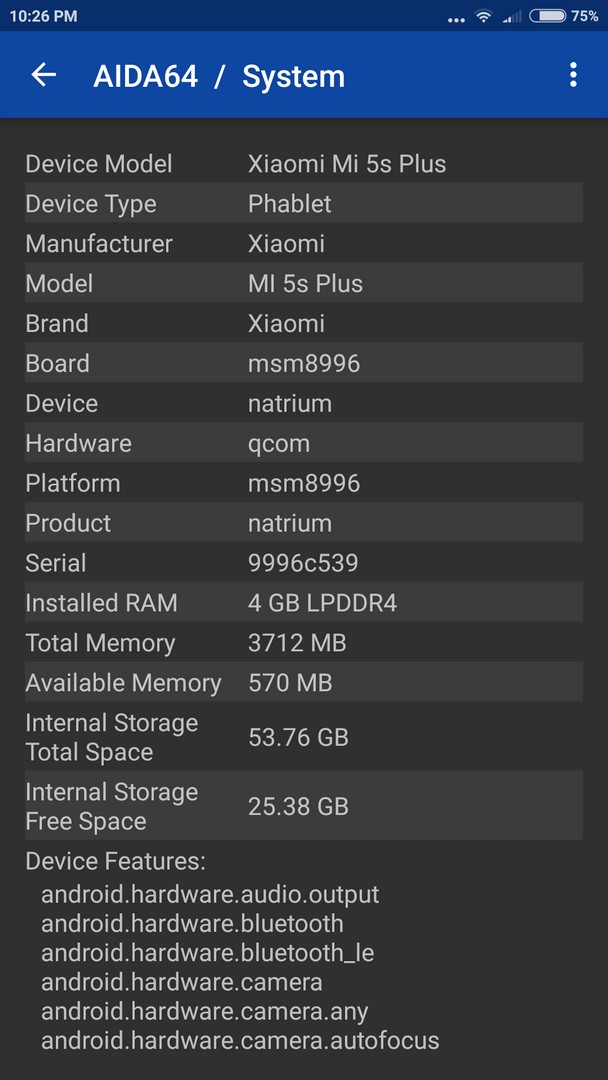Viewport: 608px width, 1080px height.
Task: Select the Available Memory row
Action: tap(304, 683)
